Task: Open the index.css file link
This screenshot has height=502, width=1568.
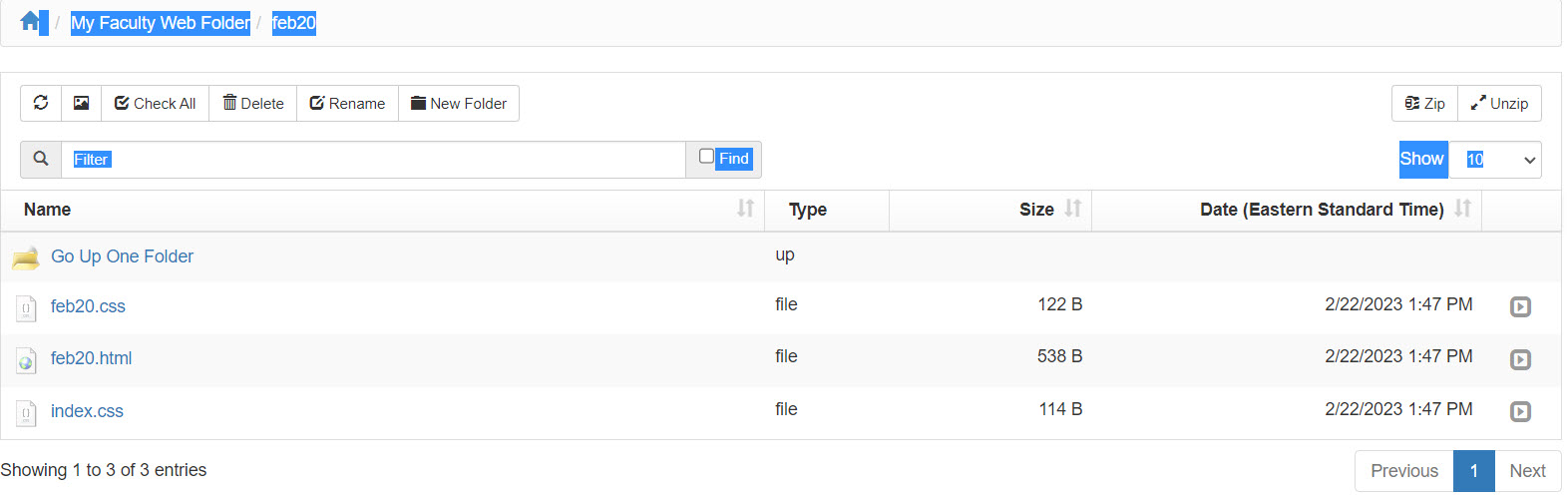Action: (87, 411)
